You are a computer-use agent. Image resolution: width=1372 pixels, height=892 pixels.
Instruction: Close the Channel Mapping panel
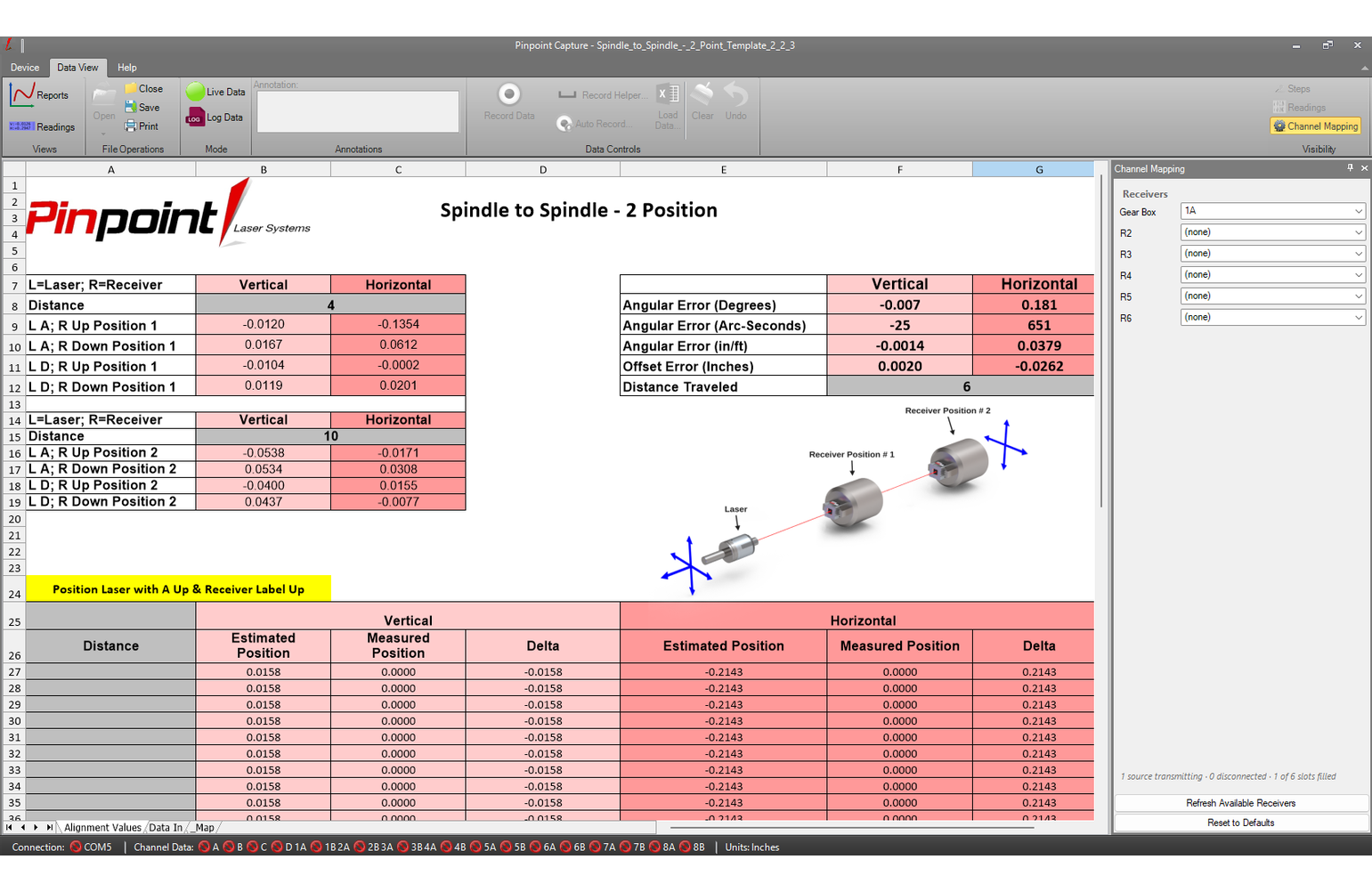click(x=1364, y=168)
